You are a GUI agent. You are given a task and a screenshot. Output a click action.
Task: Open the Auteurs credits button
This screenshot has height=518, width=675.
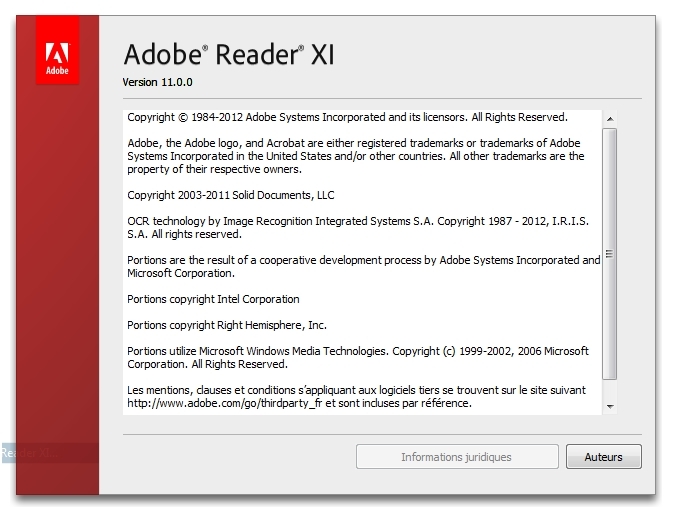coord(604,457)
